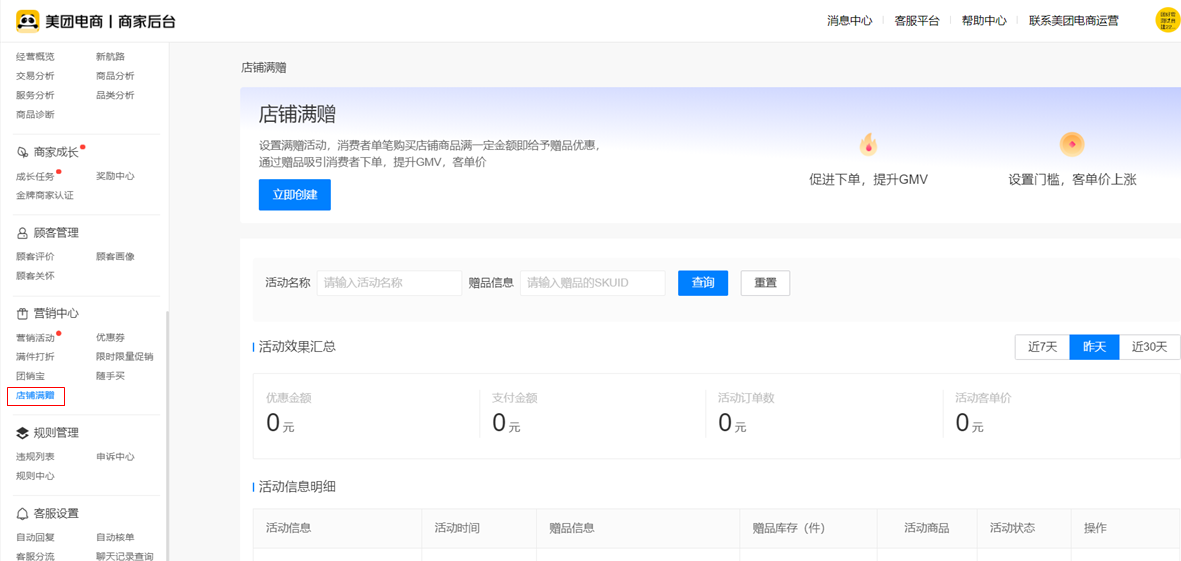Show the 近30天 activity statistics

[1149, 347]
